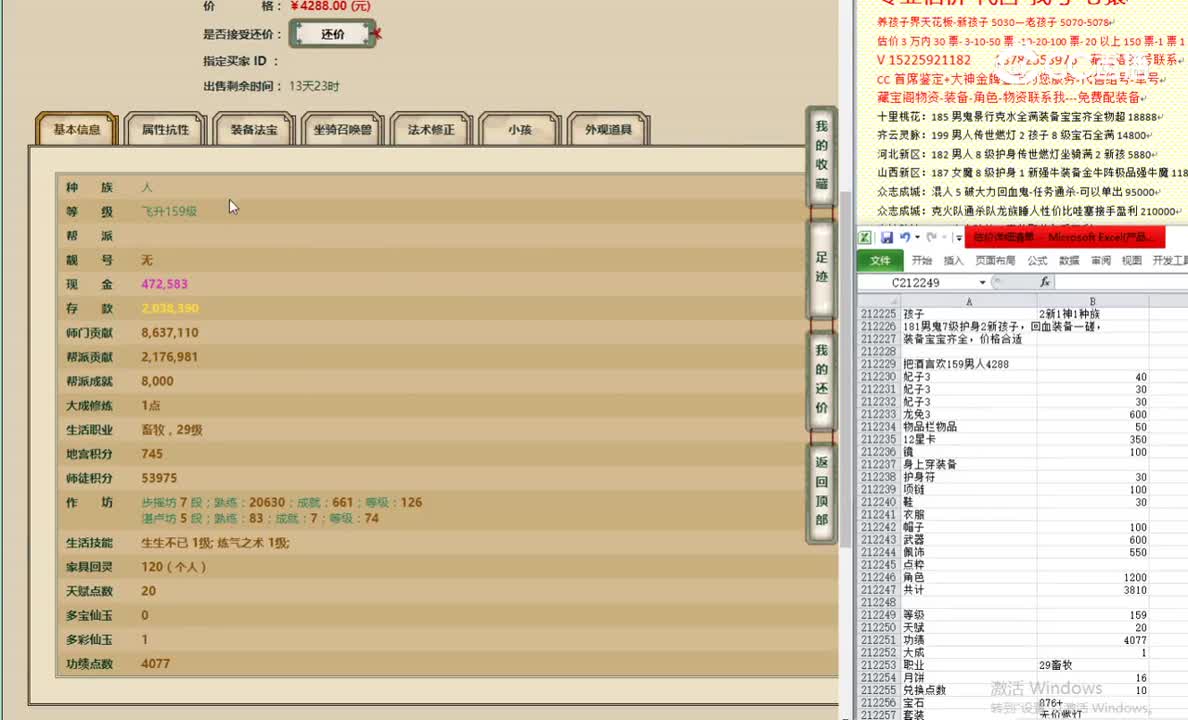Select Excel row header 212229

point(879,364)
